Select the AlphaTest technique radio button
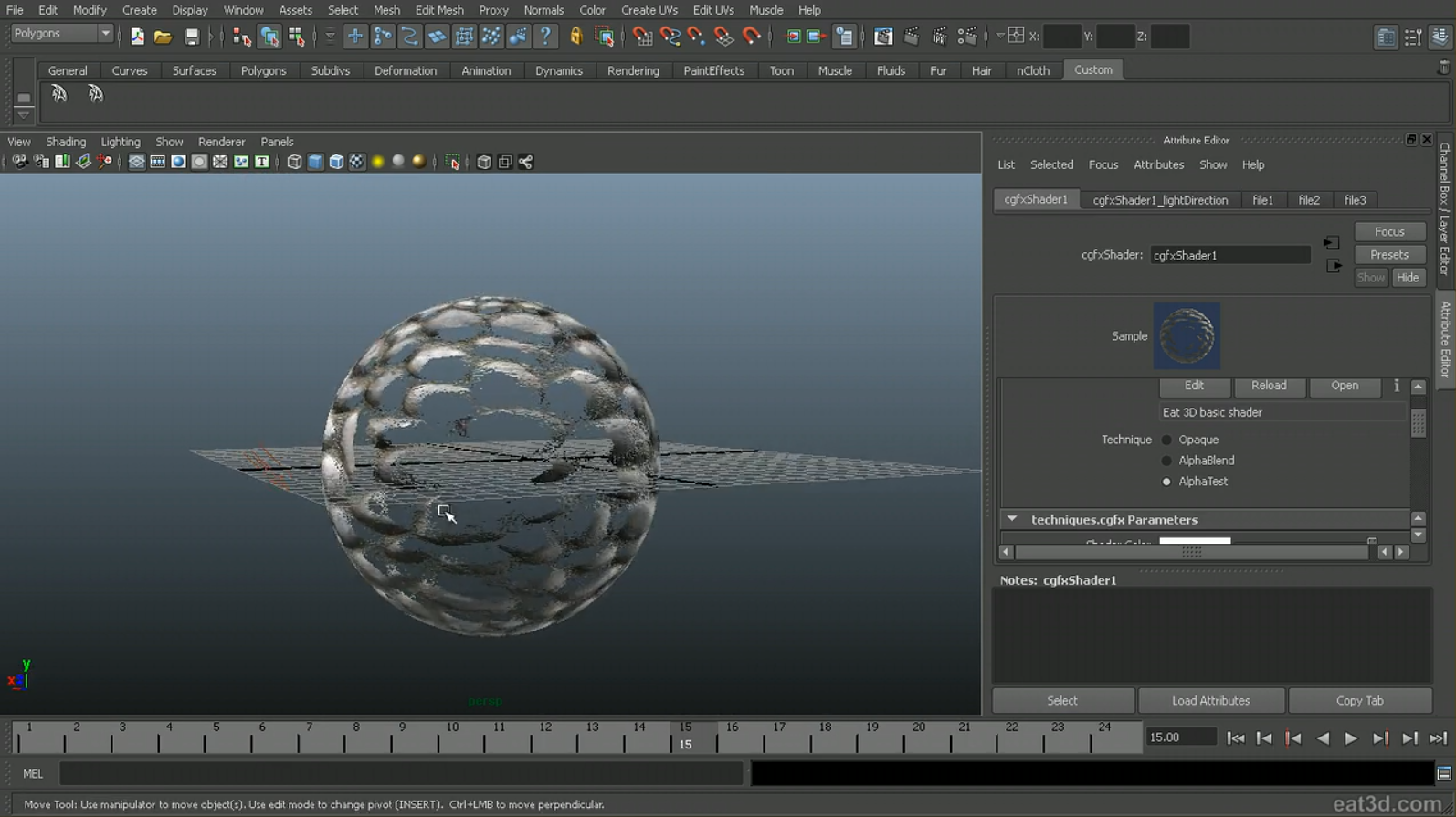The height and width of the screenshot is (817, 1456). click(1166, 482)
